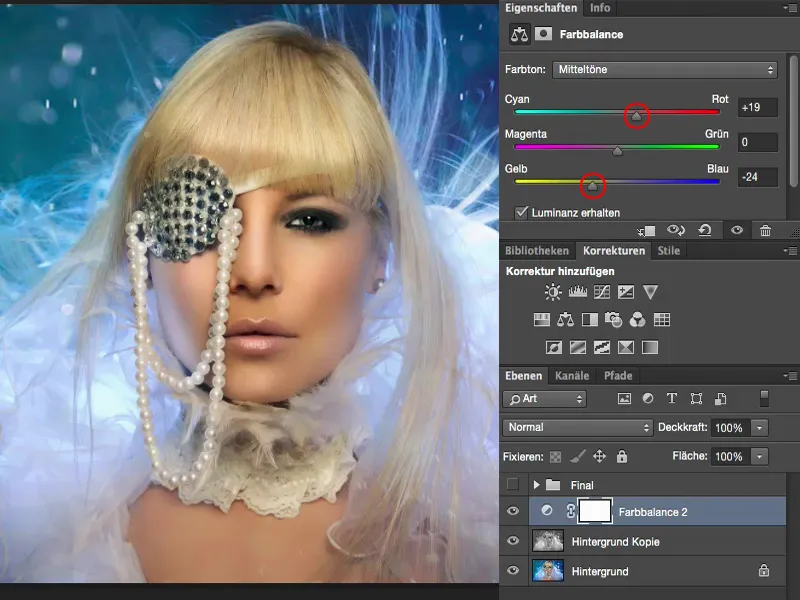Filter layers by pixel layers icon
Image resolution: width=800 pixels, height=600 pixels.
(x=624, y=398)
